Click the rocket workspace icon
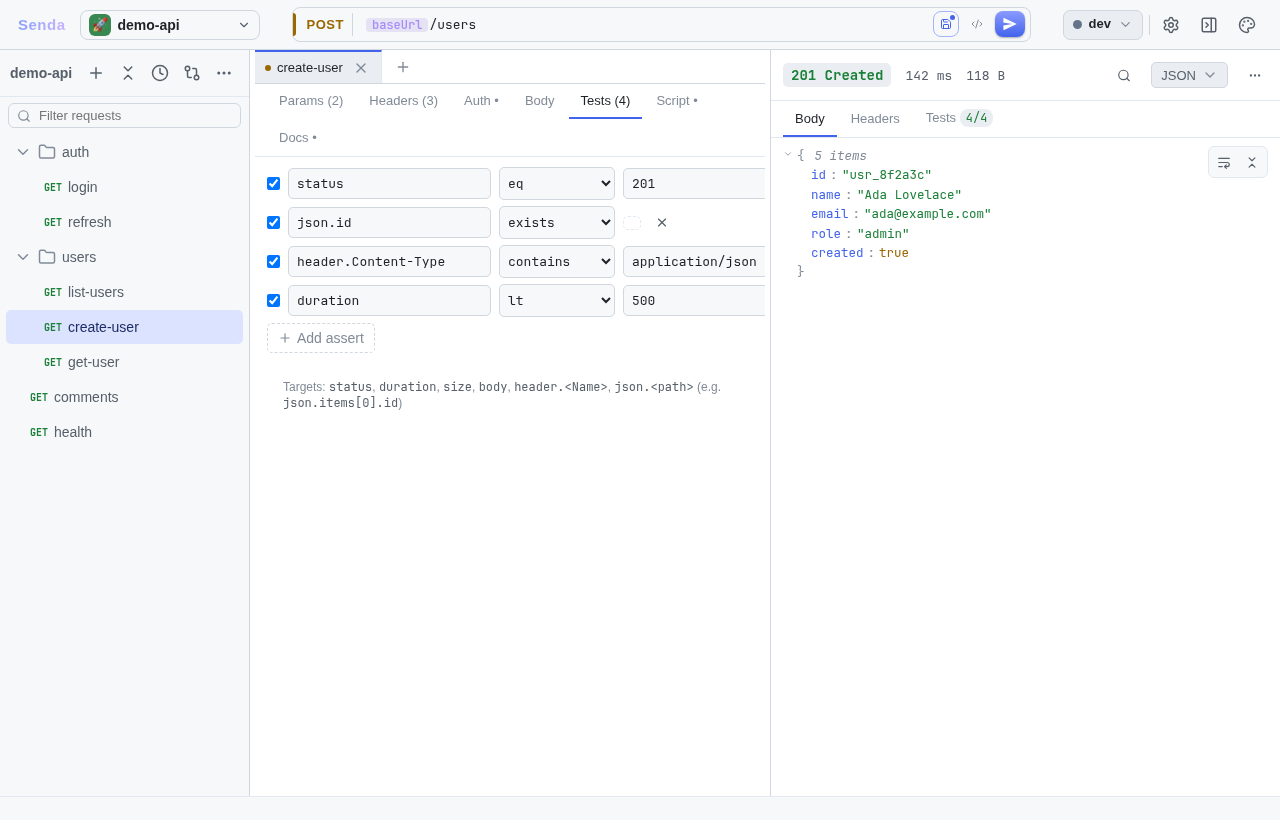The height and width of the screenshot is (820, 1280). 100,25
